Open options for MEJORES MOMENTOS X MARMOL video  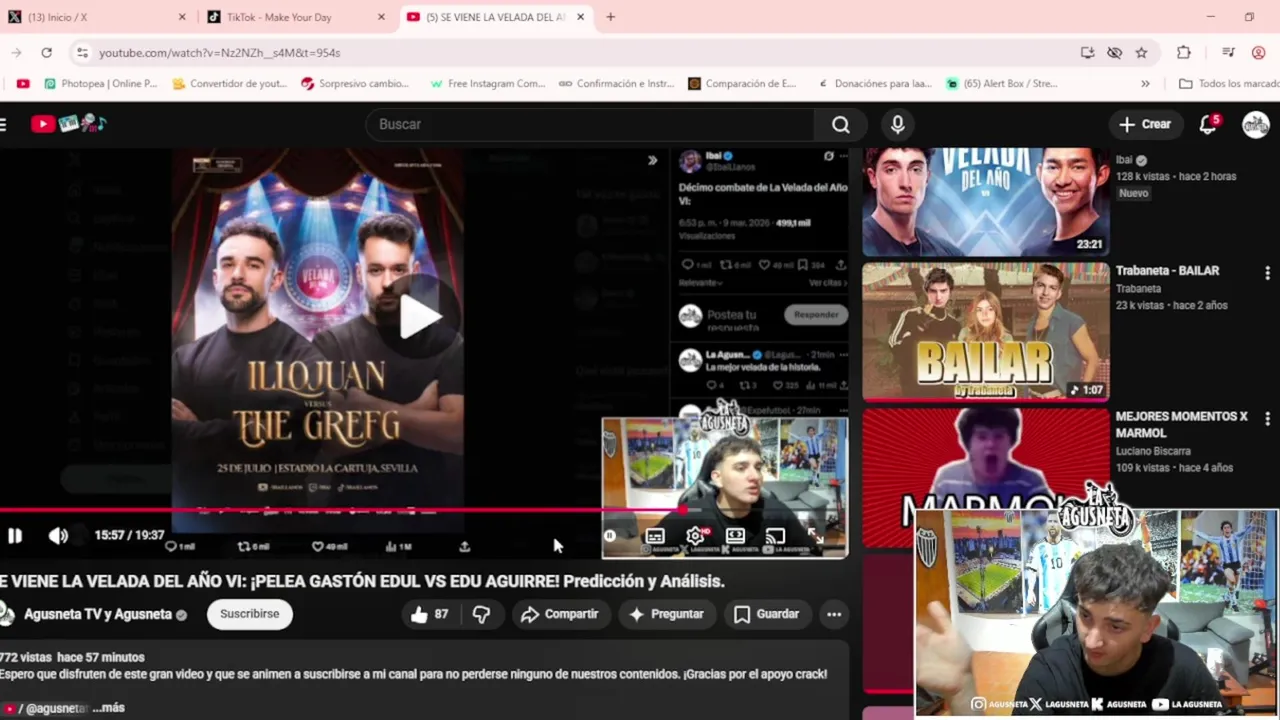[1267, 419]
